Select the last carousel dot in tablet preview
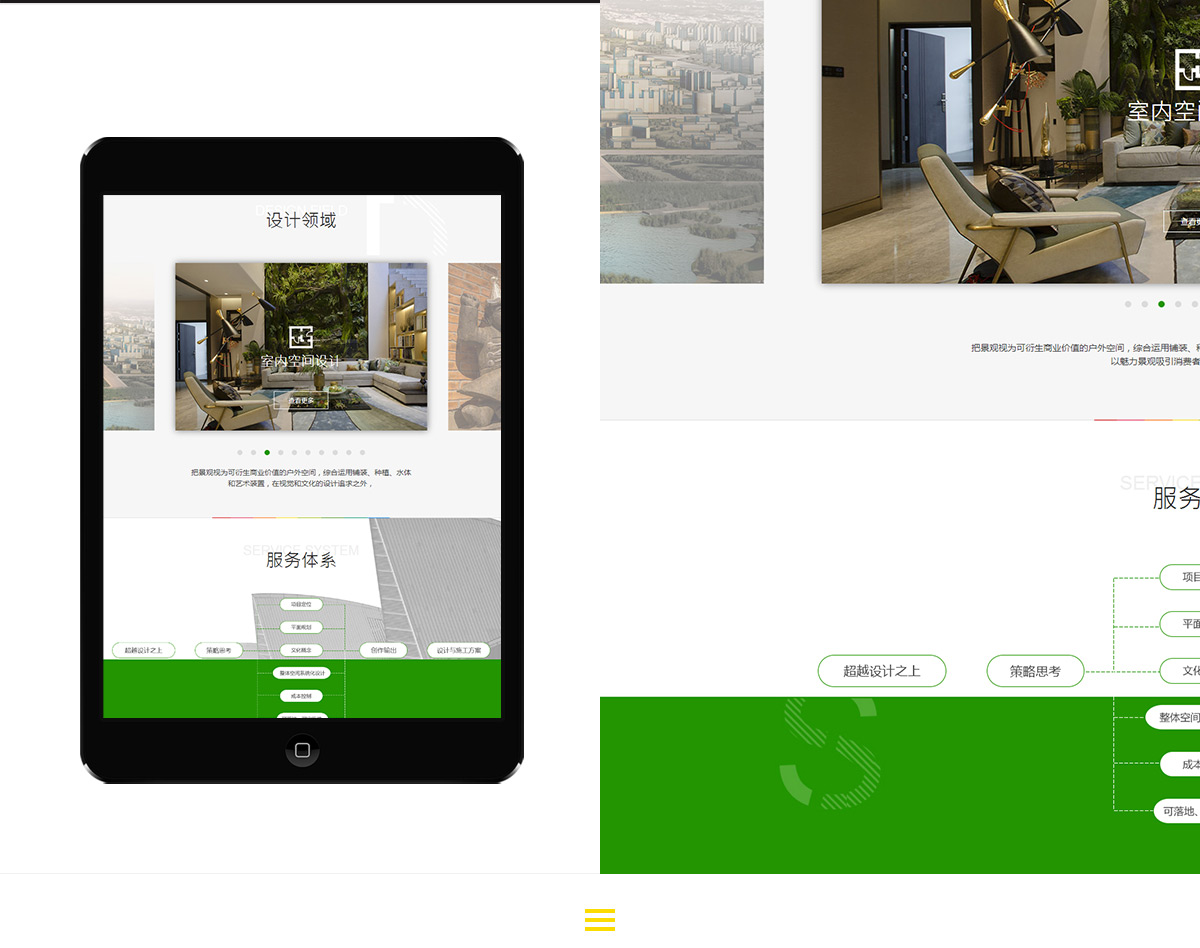Screen dimensions: 1200x948 coord(362,452)
